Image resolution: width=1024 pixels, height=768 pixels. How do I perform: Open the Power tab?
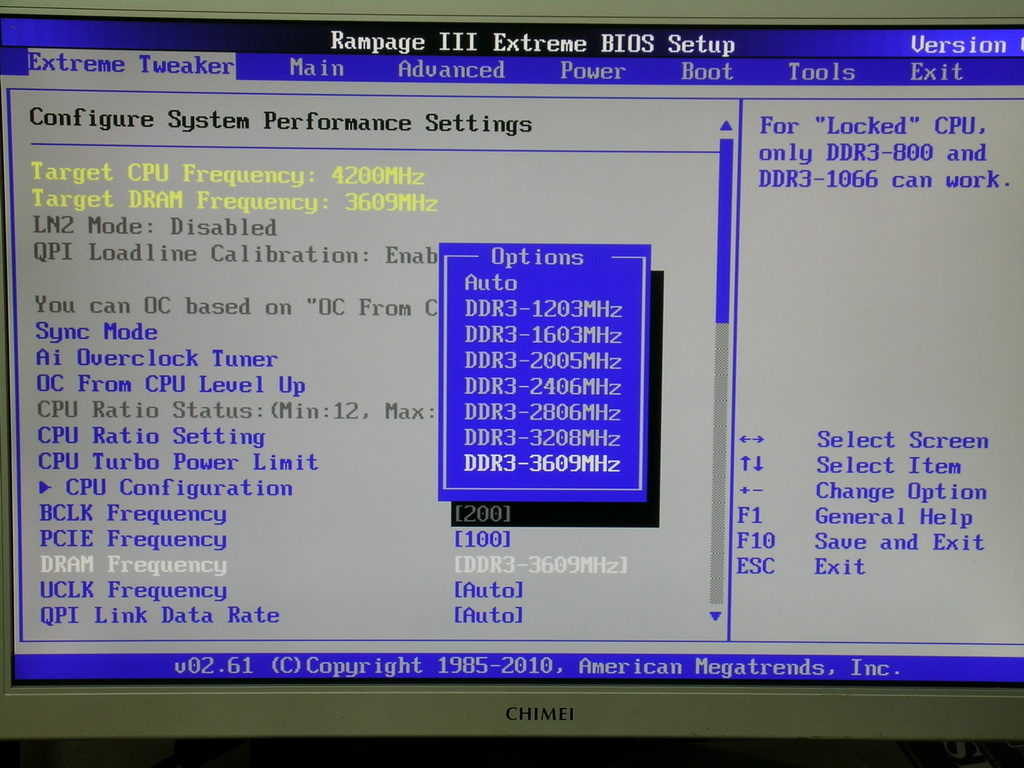click(592, 71)
